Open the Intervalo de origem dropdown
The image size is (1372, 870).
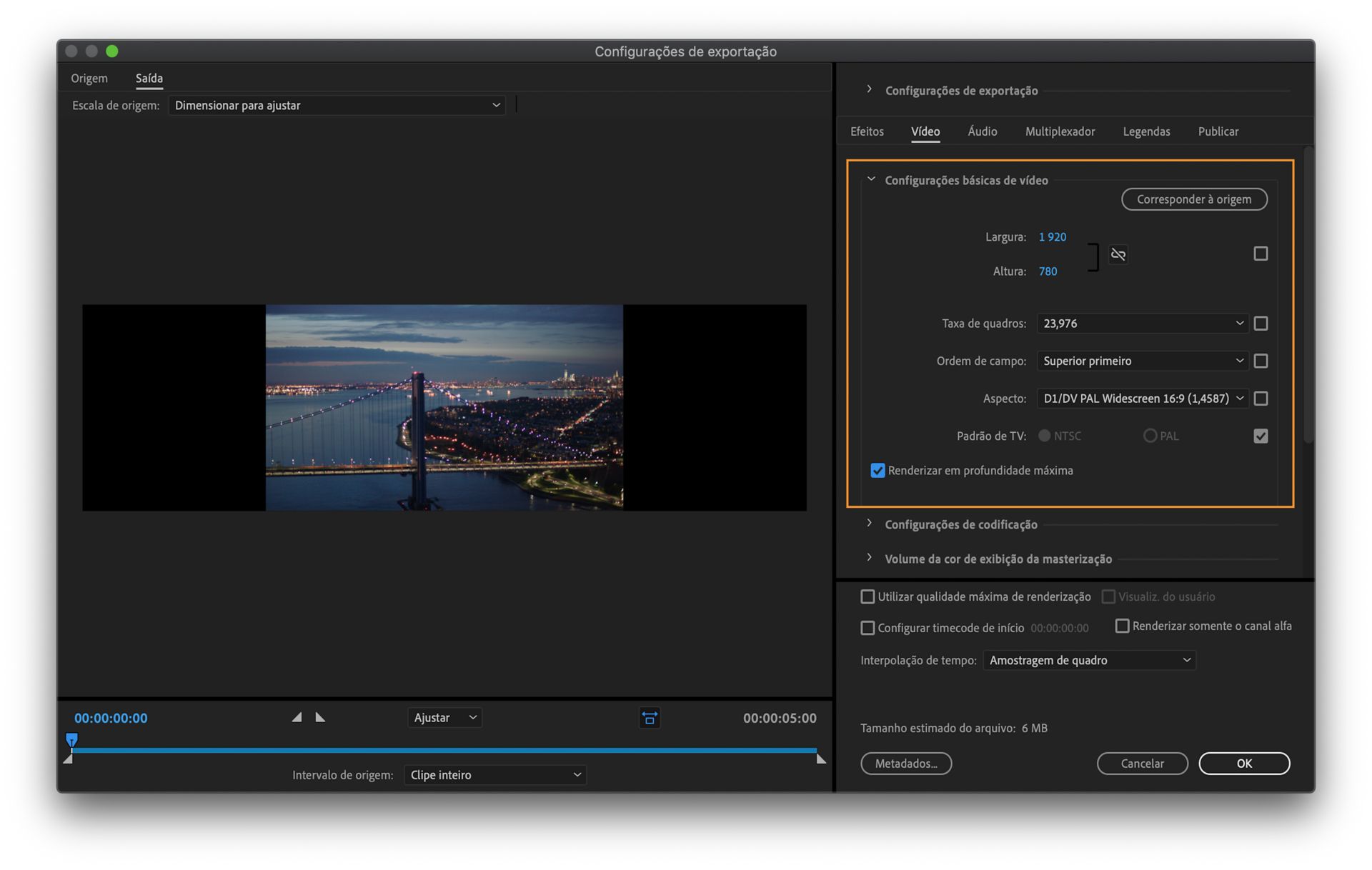(x=494, y=774)
